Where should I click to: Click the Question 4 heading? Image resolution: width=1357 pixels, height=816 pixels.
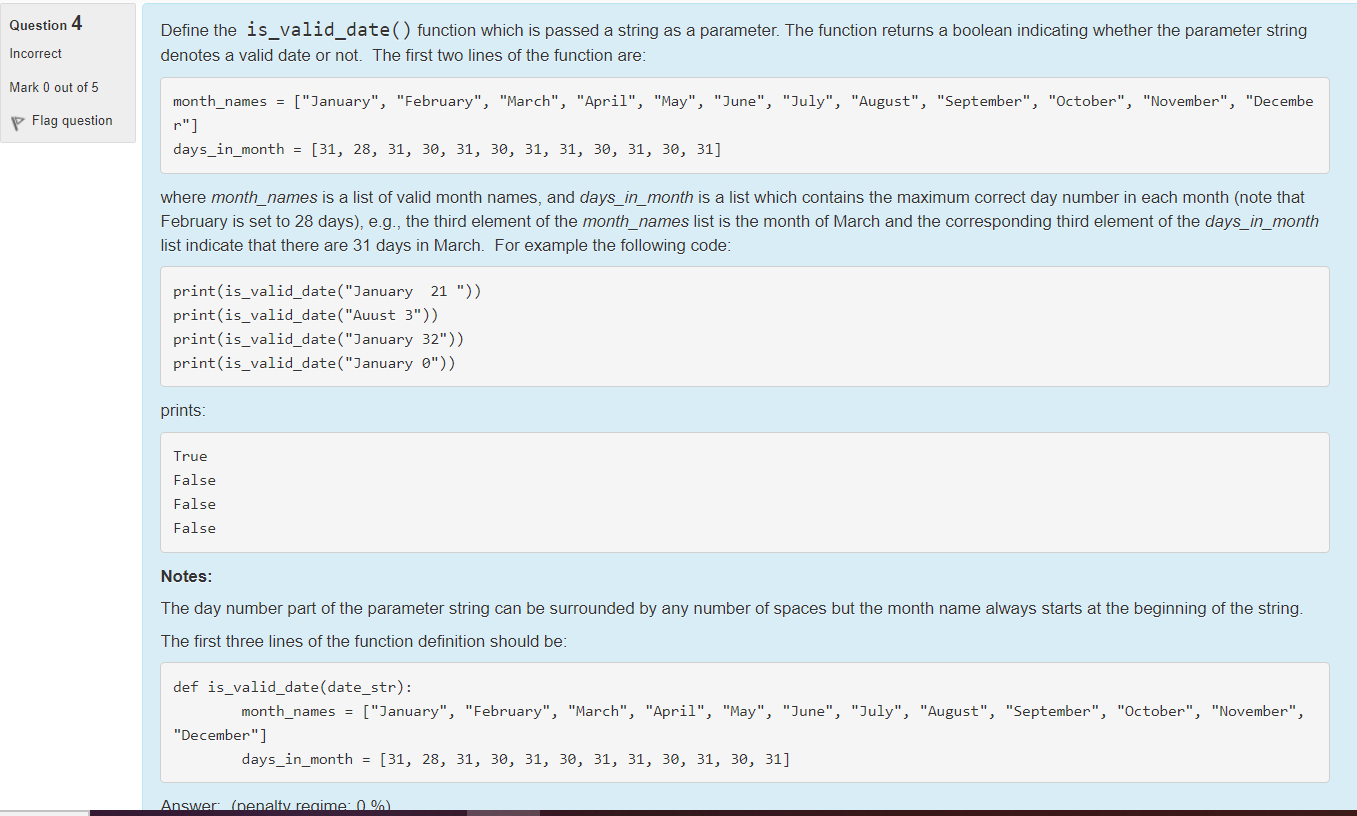[44, 23]
